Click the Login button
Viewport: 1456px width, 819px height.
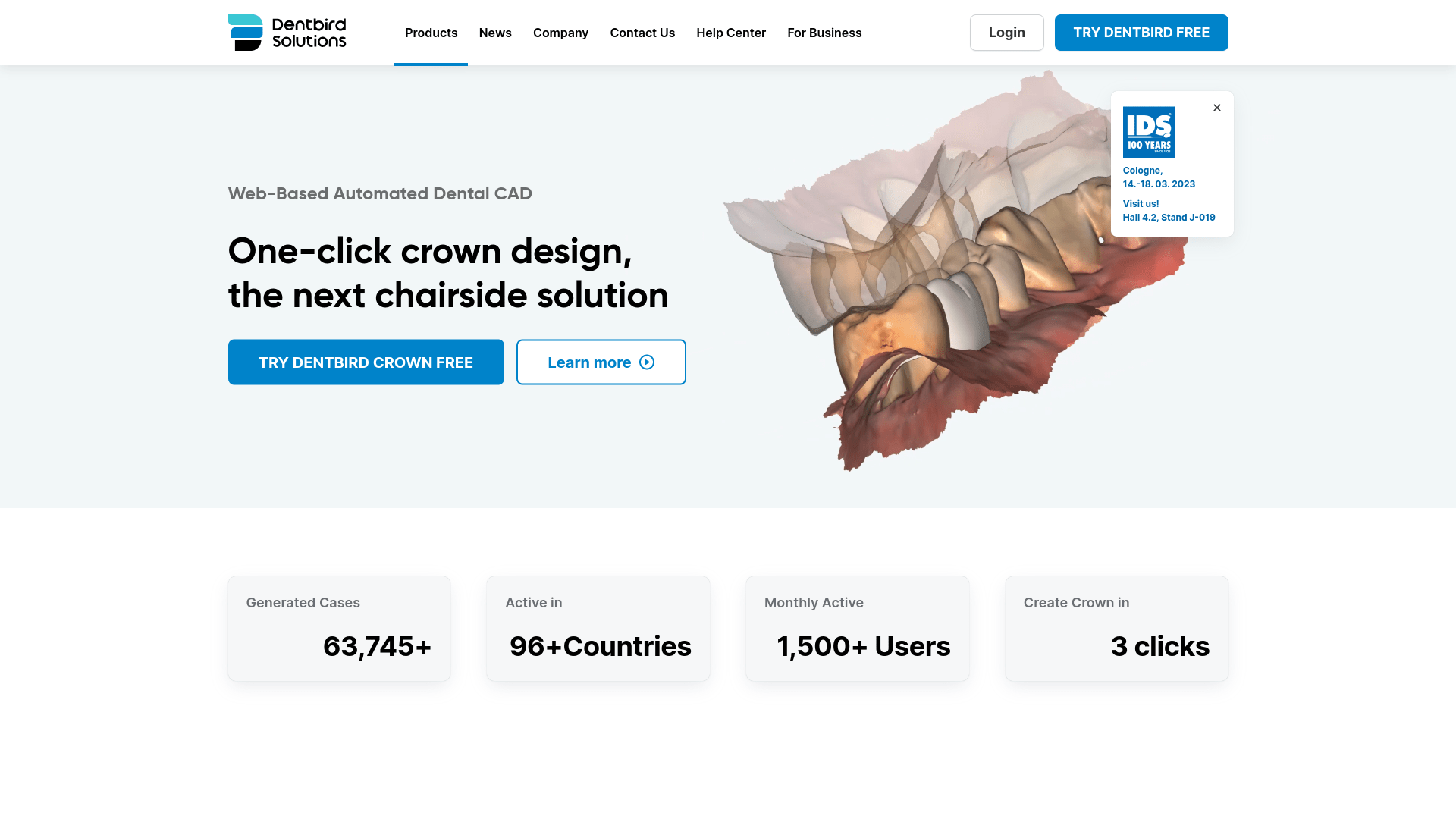tap(1006, 33)
